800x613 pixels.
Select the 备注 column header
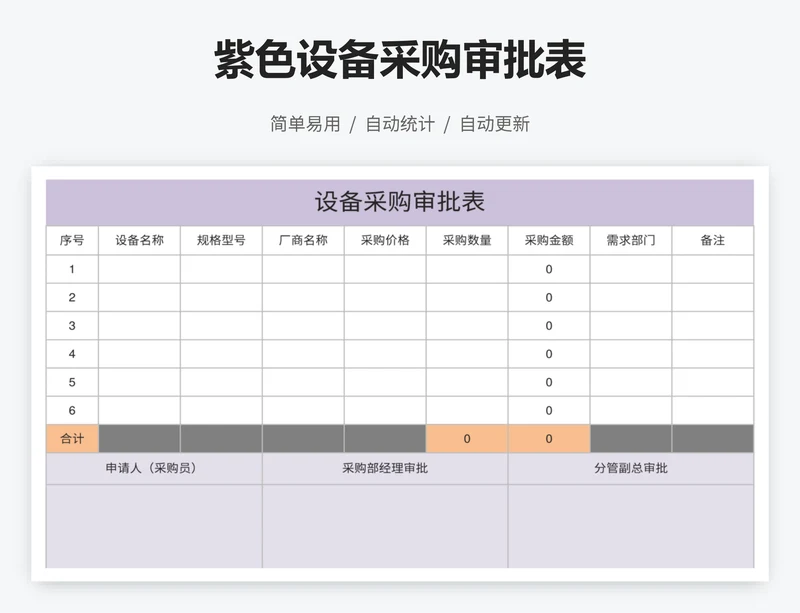(713, 240)
